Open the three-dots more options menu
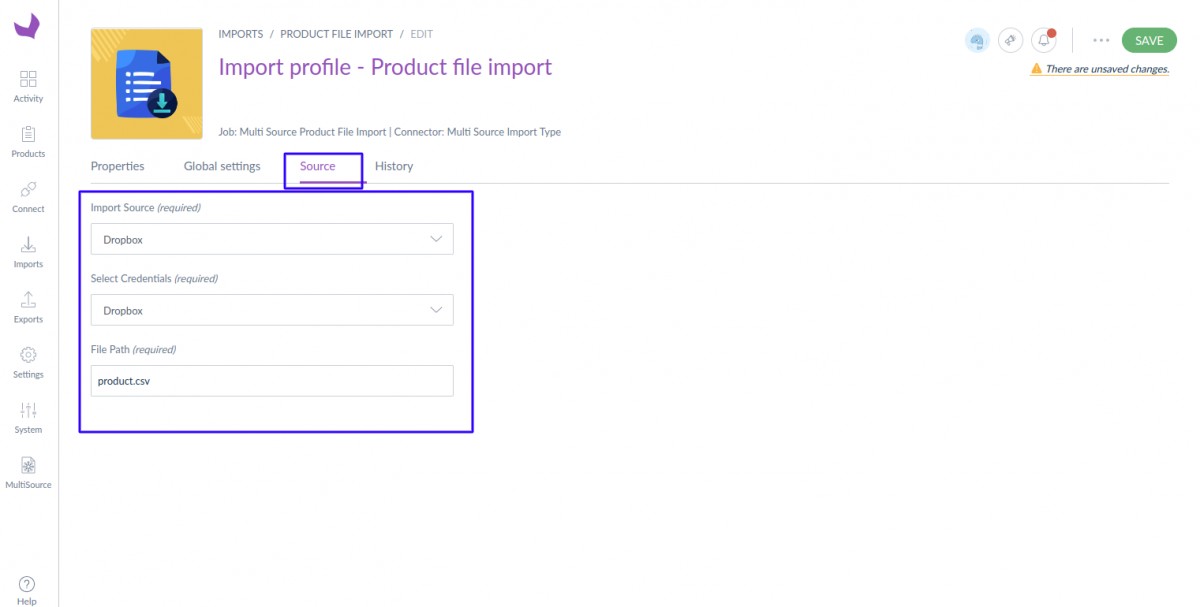This screenshot has height=607, width=1200. pyautogui.click(x=1101, y=40)
